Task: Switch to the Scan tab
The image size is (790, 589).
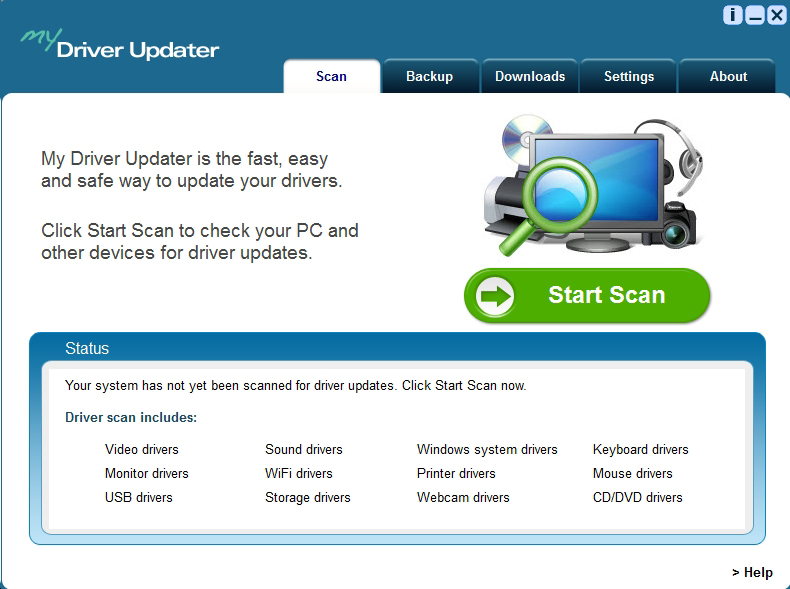Action: 331,77
